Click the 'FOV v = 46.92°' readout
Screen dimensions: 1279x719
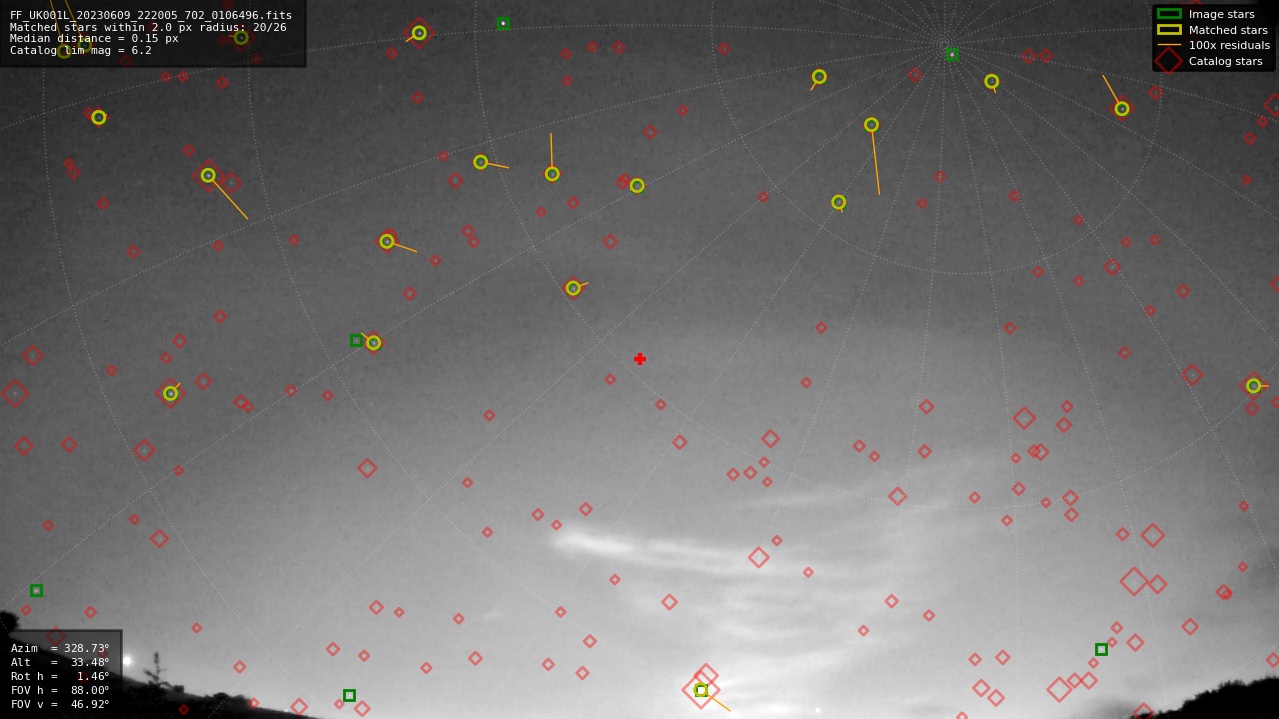60,704
